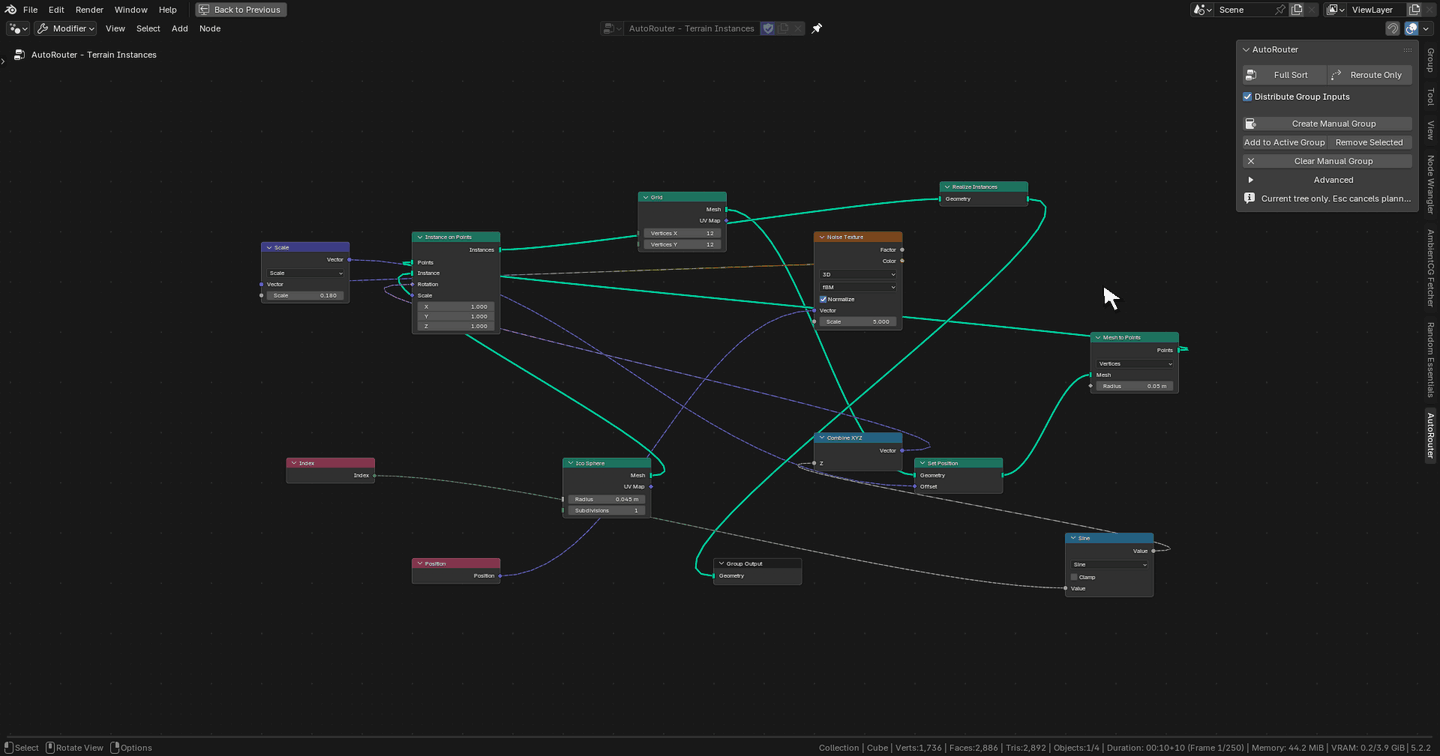Switch to the Node Wrangler sidebar tab
This screenshot has width=1440, height=756.
[x=1430, y=185]
